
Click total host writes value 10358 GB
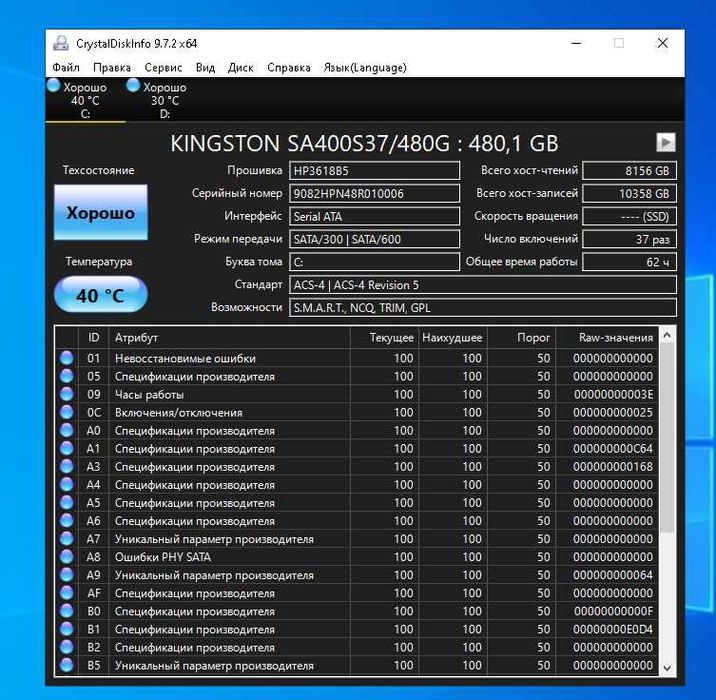pyautogui.click(x=629, y=193)
